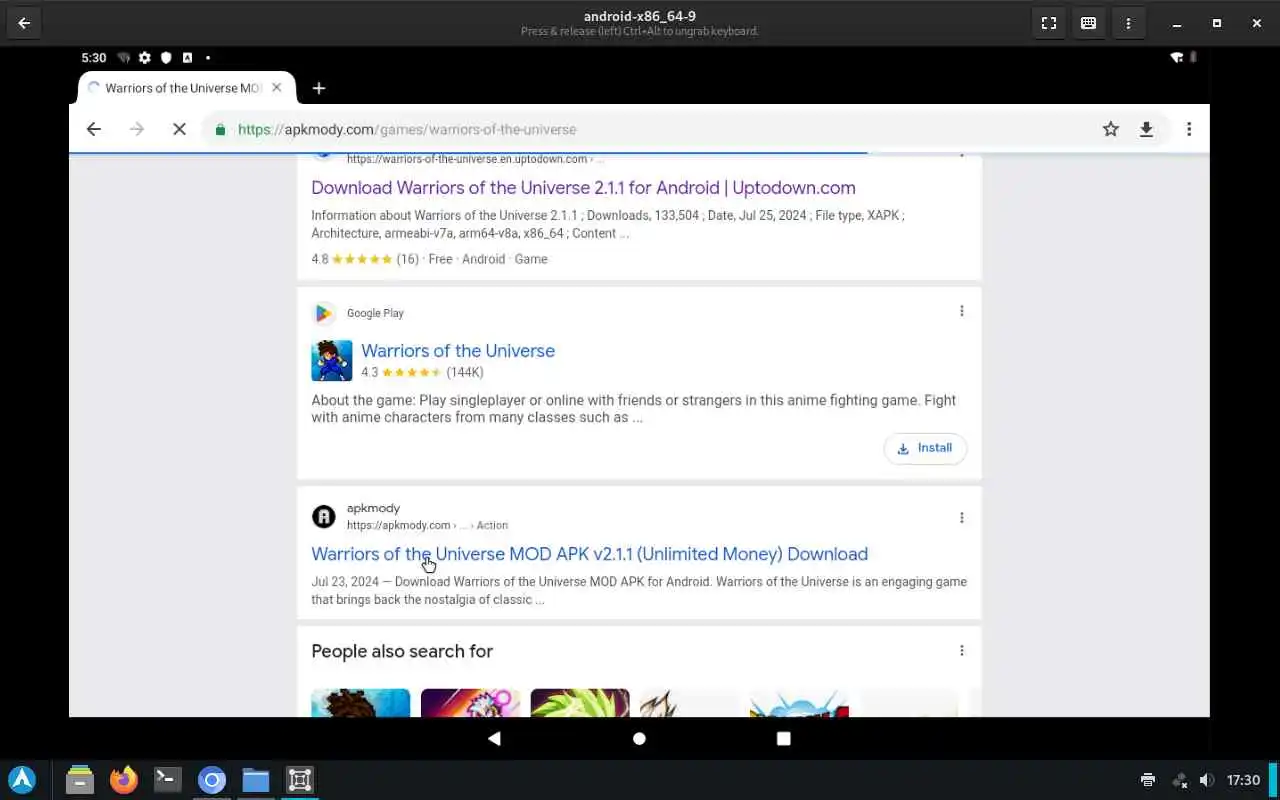Click the Chrome forward arrow
This screenshot has height=800, width=1280.
point(137,129)
